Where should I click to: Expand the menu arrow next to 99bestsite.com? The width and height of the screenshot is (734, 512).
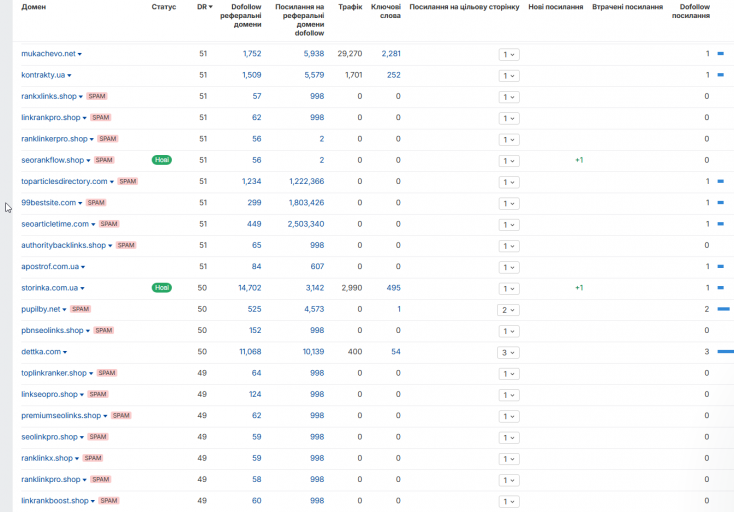tap(80, 203)
